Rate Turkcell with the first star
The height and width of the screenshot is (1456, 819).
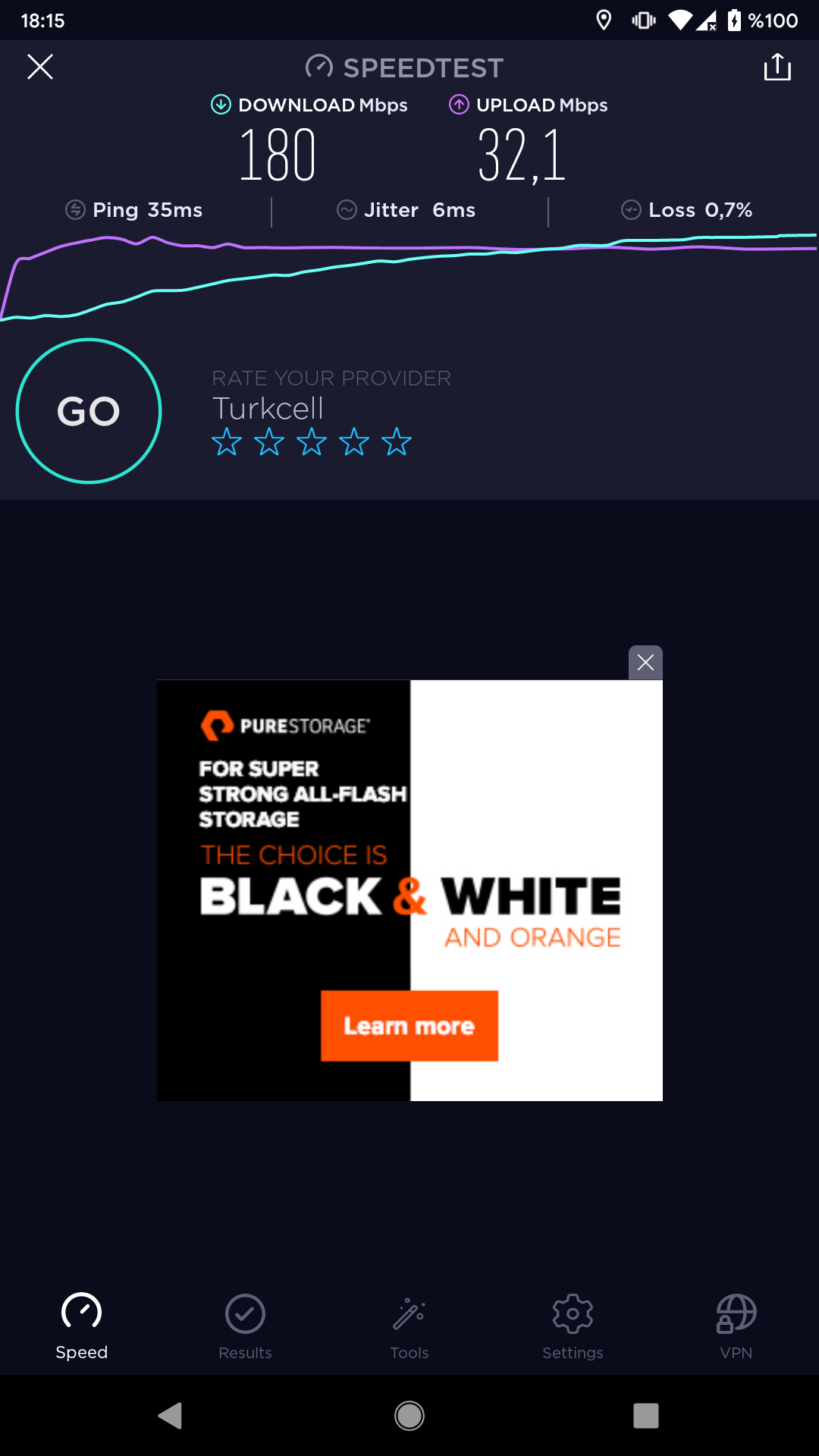(227, 441)
